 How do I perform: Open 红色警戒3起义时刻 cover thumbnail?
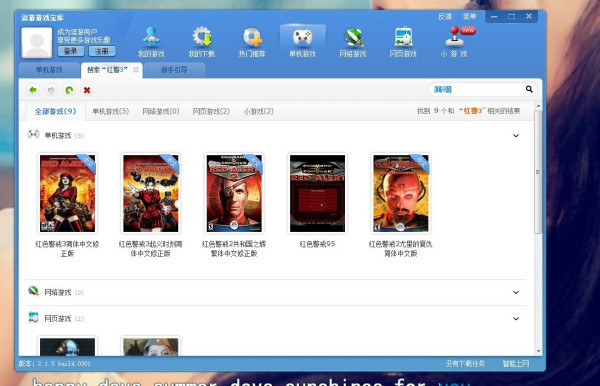[x=151, y=193]
